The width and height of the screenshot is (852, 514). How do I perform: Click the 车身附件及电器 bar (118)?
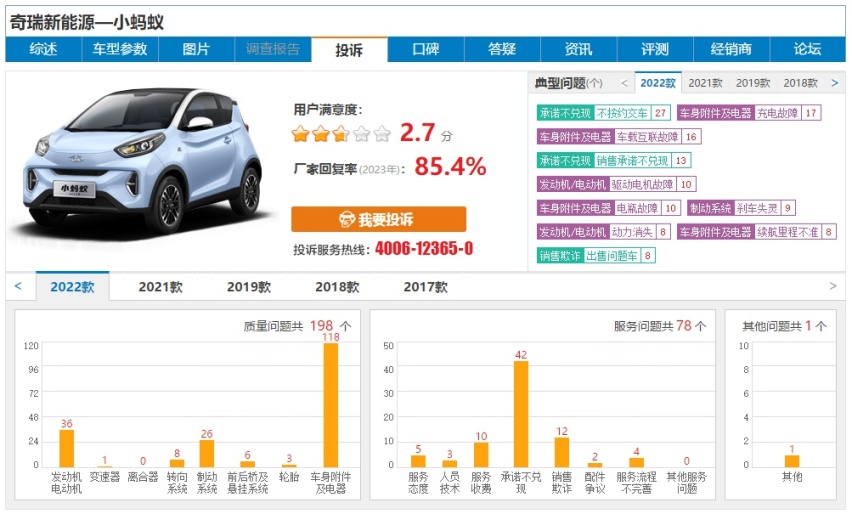[x=331, y=405]
